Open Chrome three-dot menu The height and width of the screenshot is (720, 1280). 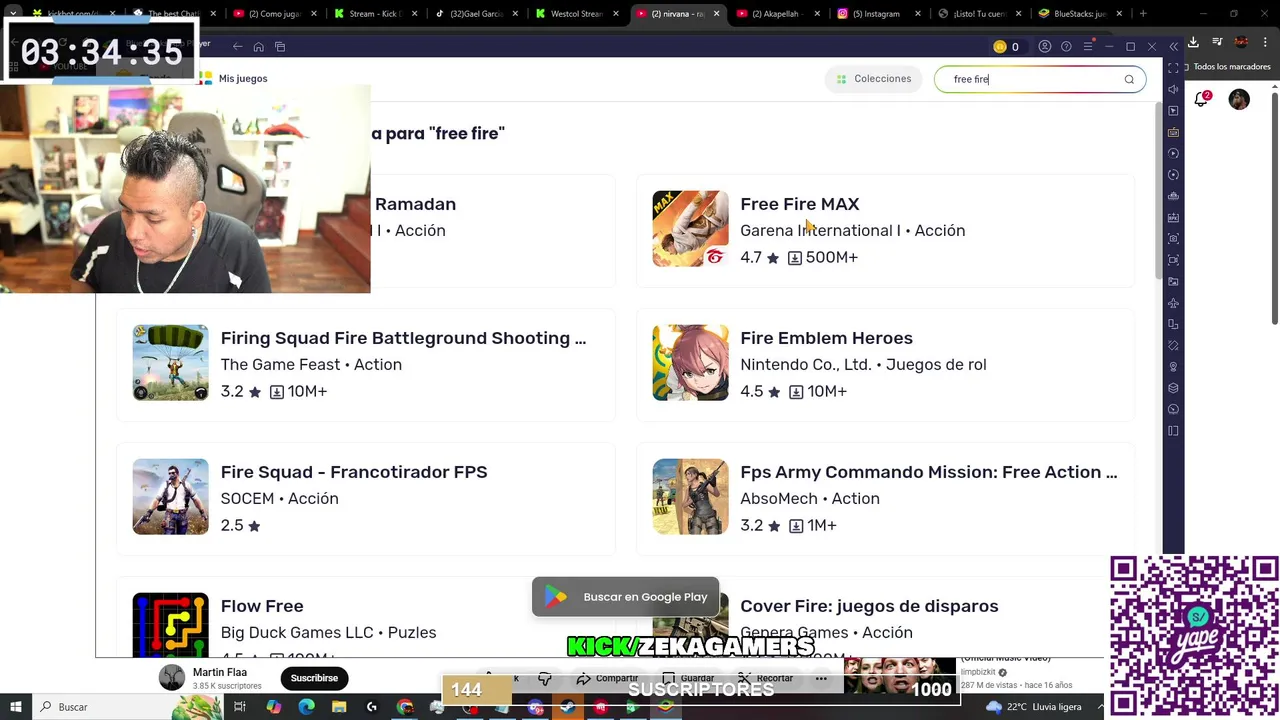point(1266,42)
